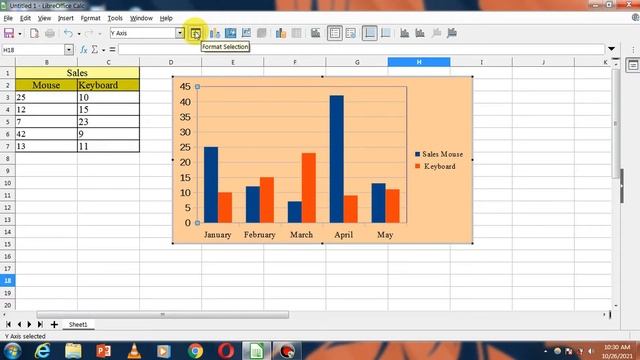This screenshot has width=640, height=360.
Task: Click the formula input line
Action: (x=361, y=49)
